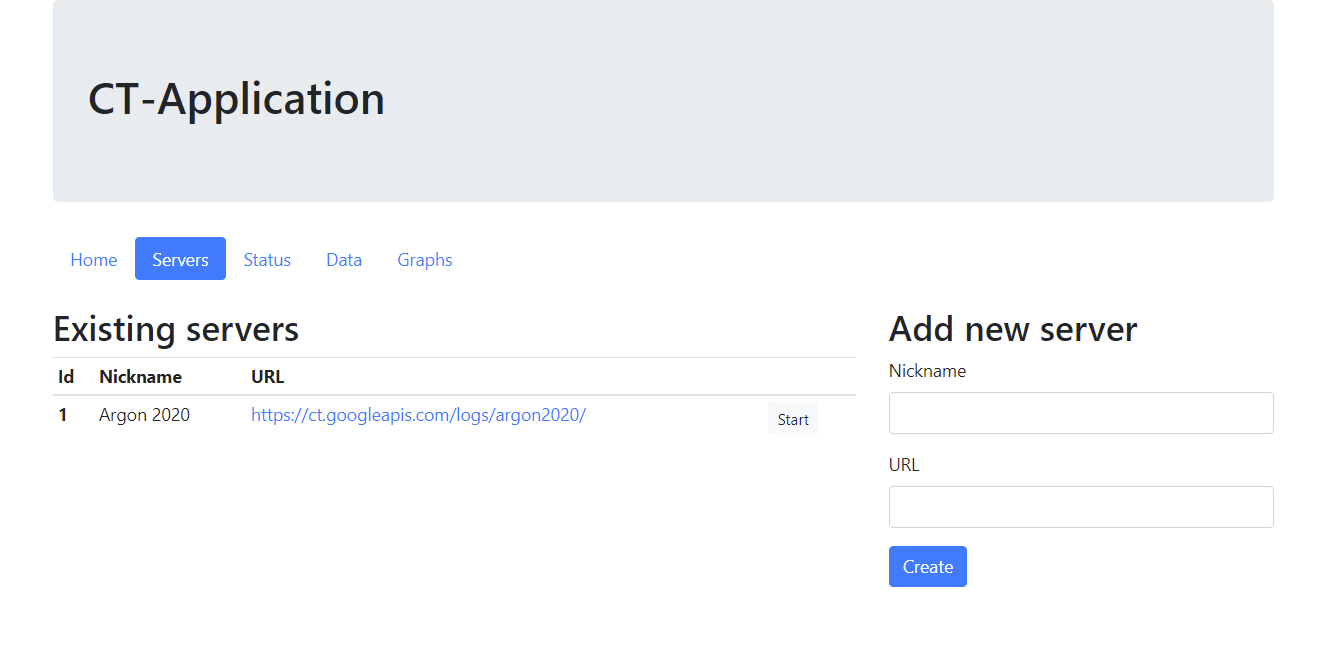Open the Graphs tab

(425, 259)
